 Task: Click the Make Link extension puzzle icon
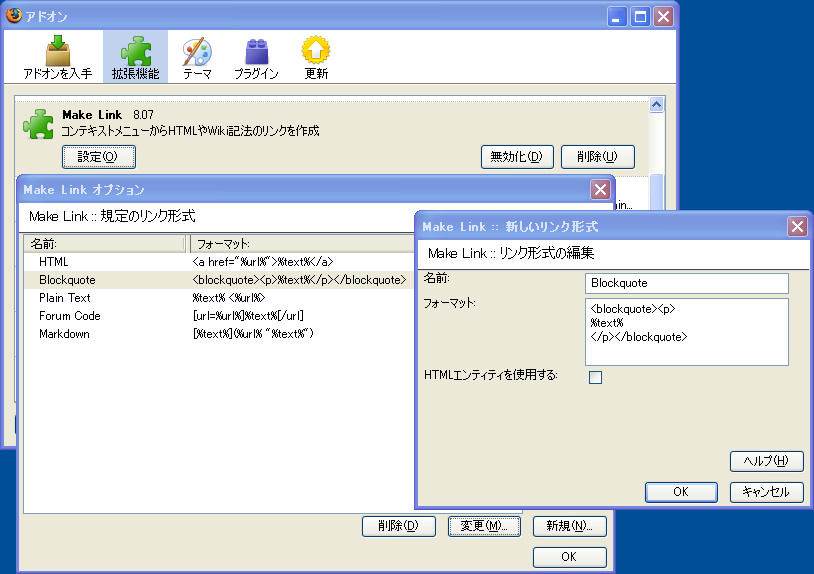coord(38,124)
